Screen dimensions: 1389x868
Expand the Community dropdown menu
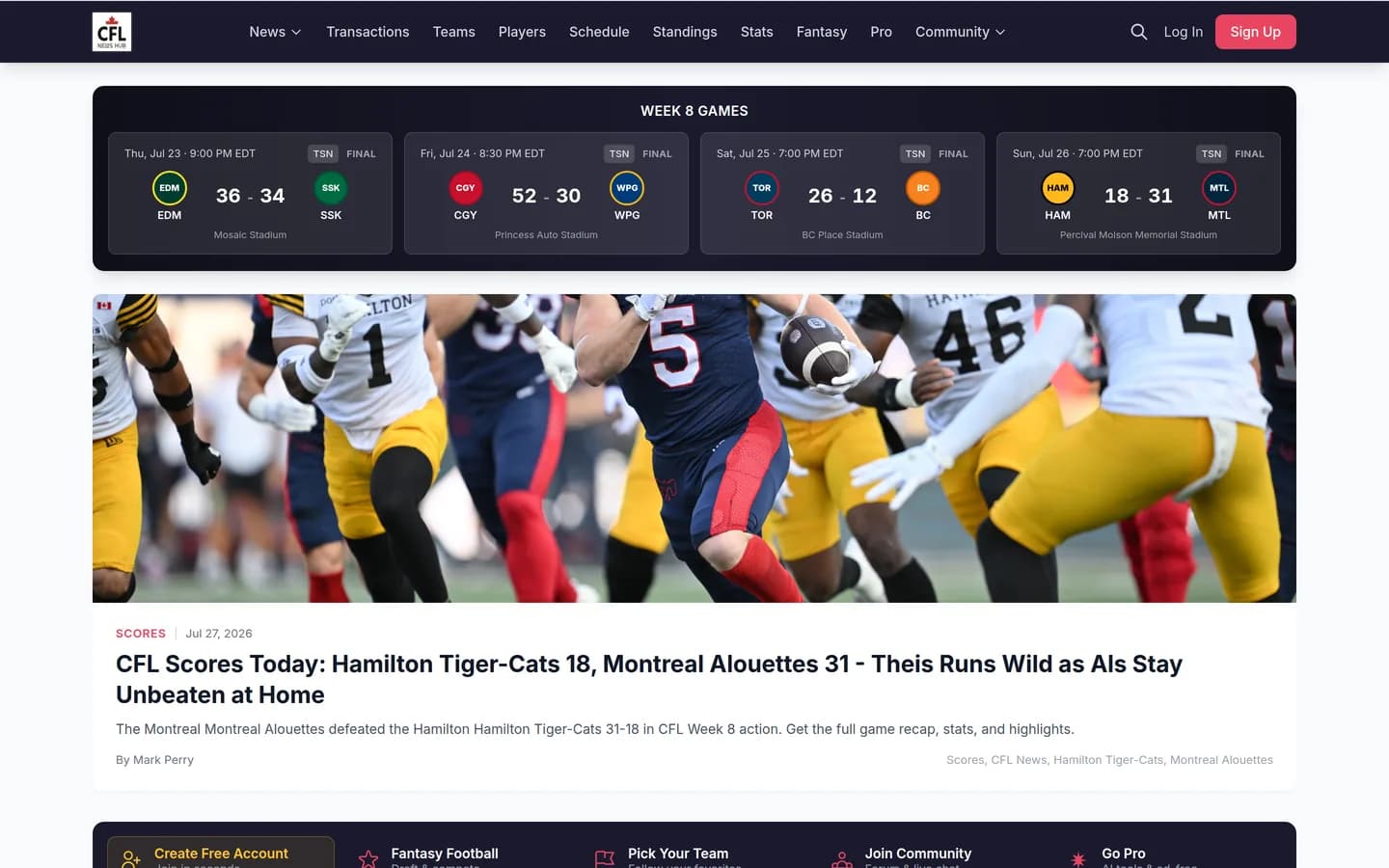click(x=960, y=32)
